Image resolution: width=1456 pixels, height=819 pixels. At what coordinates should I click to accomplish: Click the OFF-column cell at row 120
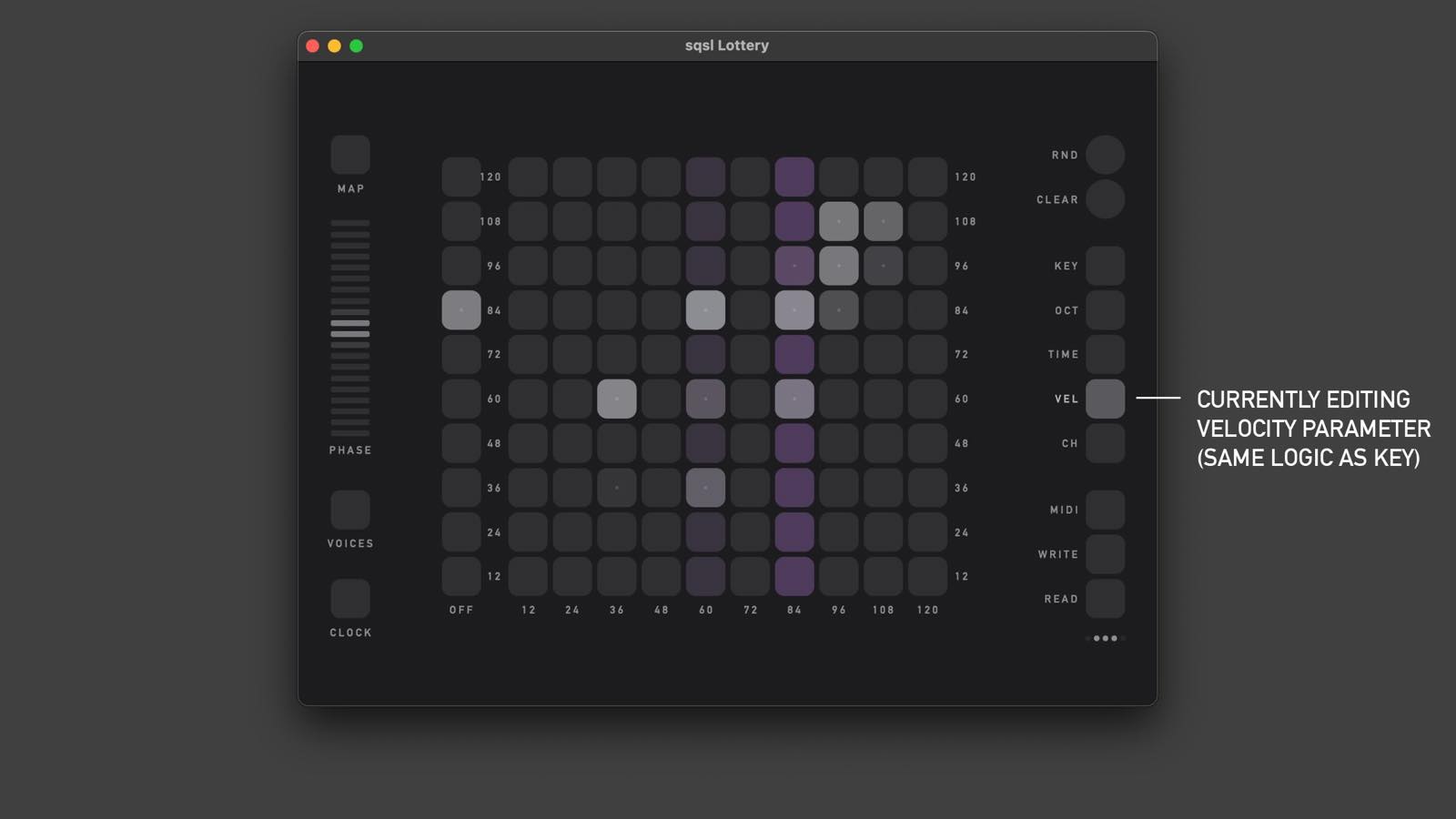[461, 177]
